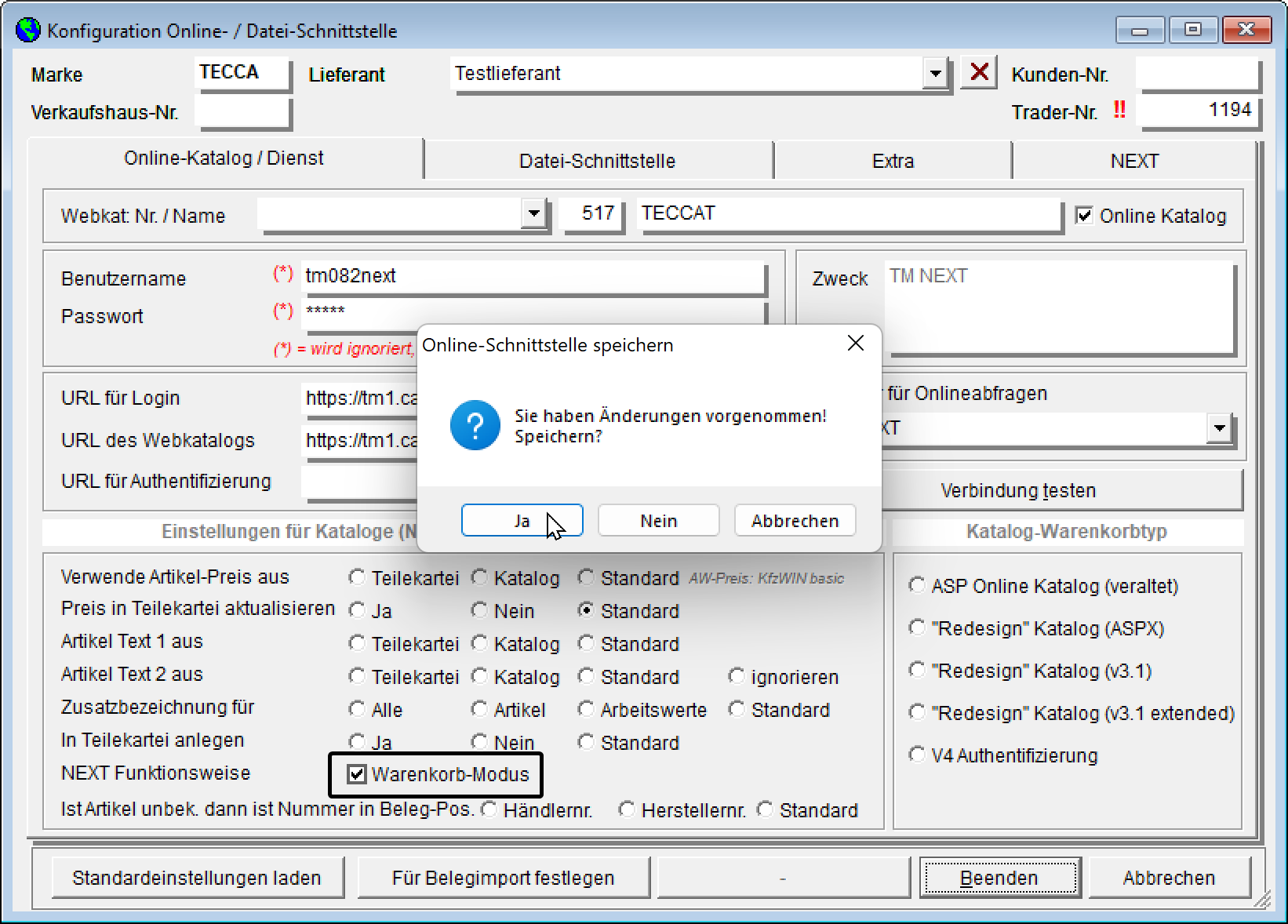This screenshot has width=1288, height=924.
Task: Select Alle for Zusatzbezeichnung für
Action: (357, 709)
